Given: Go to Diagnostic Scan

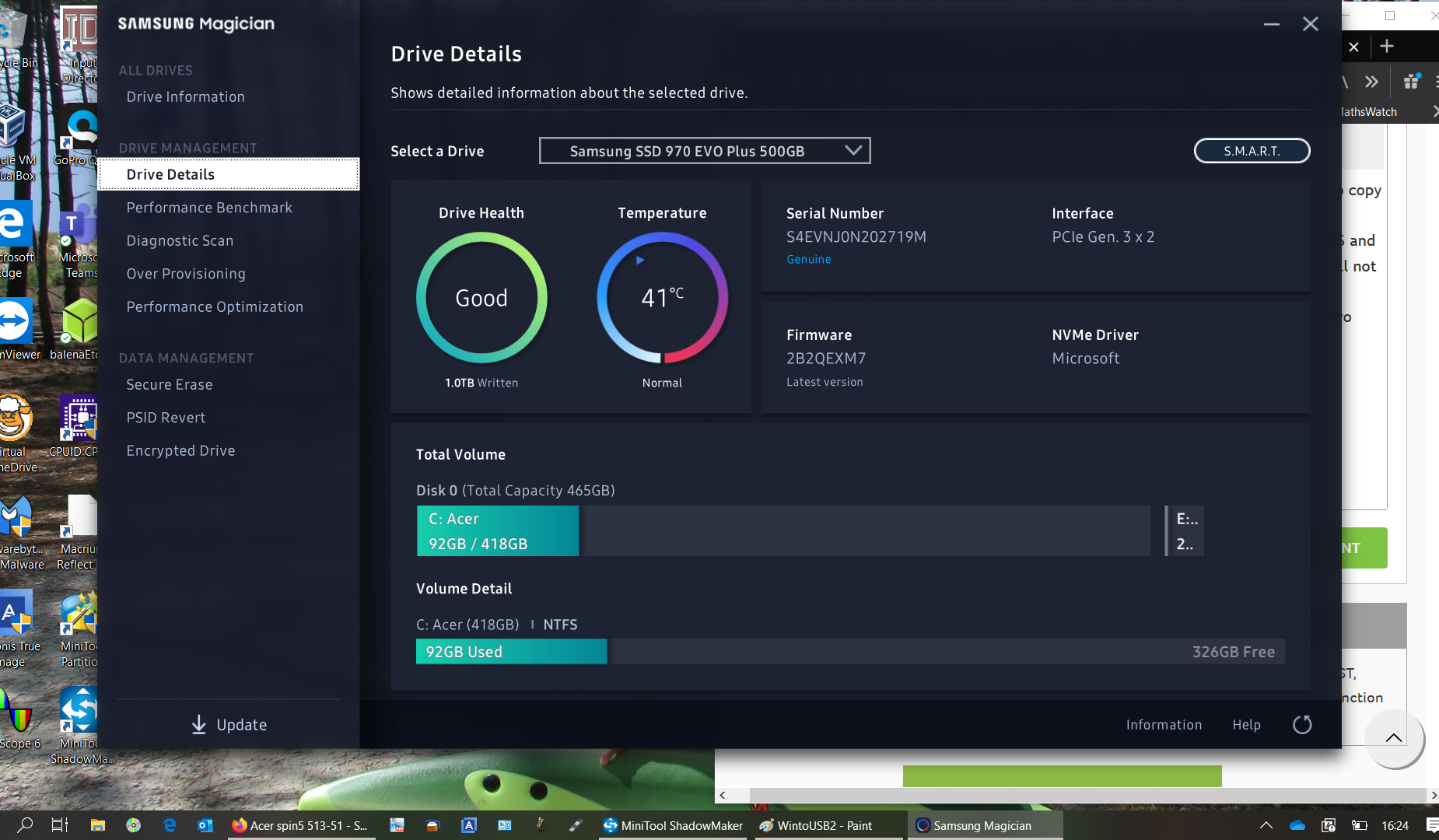Looking at the screenshot, I should pyautogui.click(x=180, y=240).
